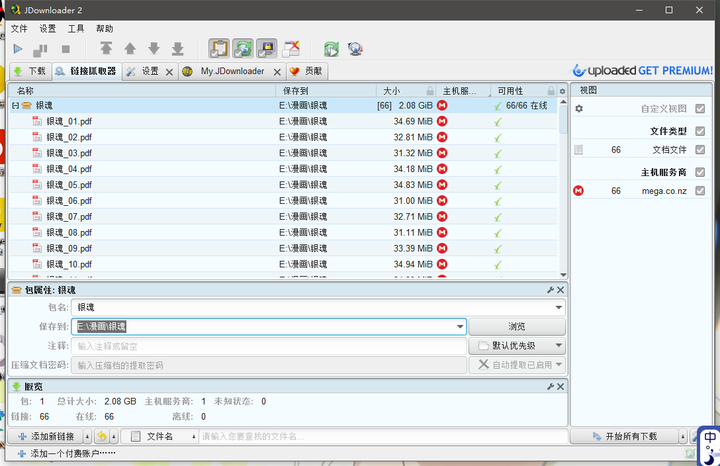
Task: Open the 默认优先级 priority dropdown
Action: 558,346
